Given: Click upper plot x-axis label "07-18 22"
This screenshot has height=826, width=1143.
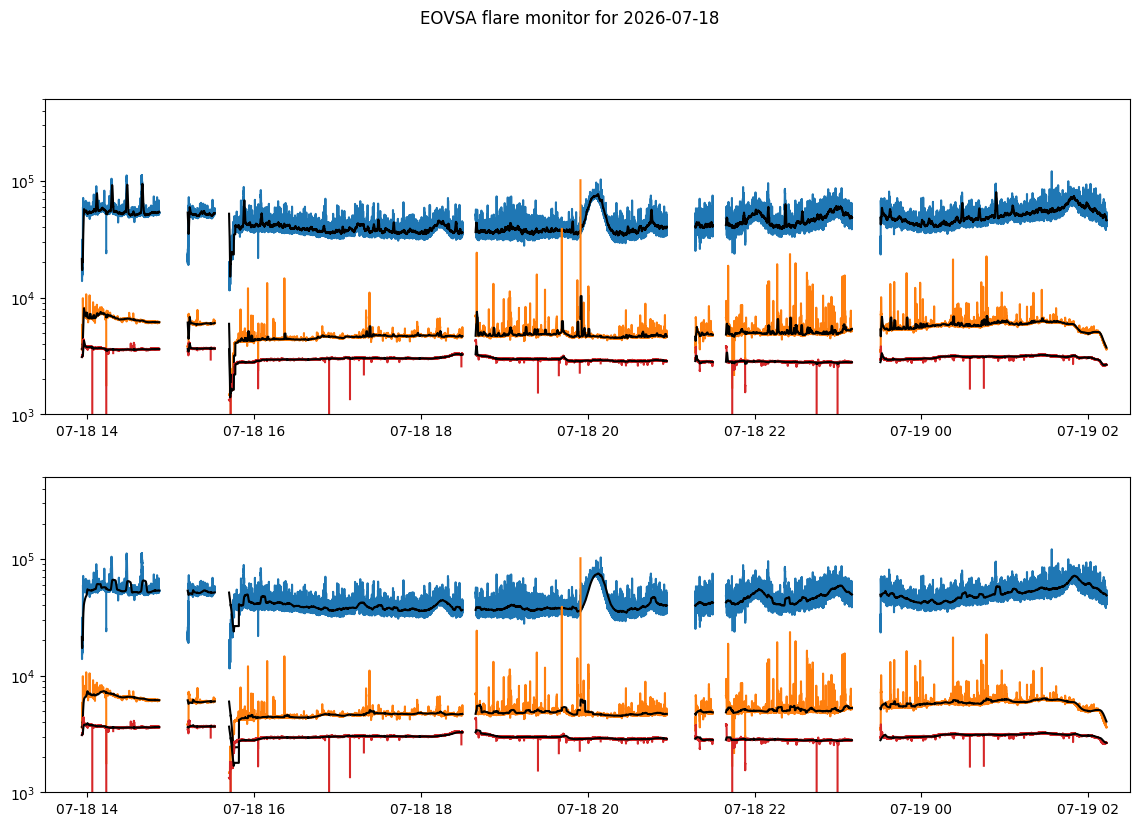Looking at the screenshot, I should coord(754,431).
